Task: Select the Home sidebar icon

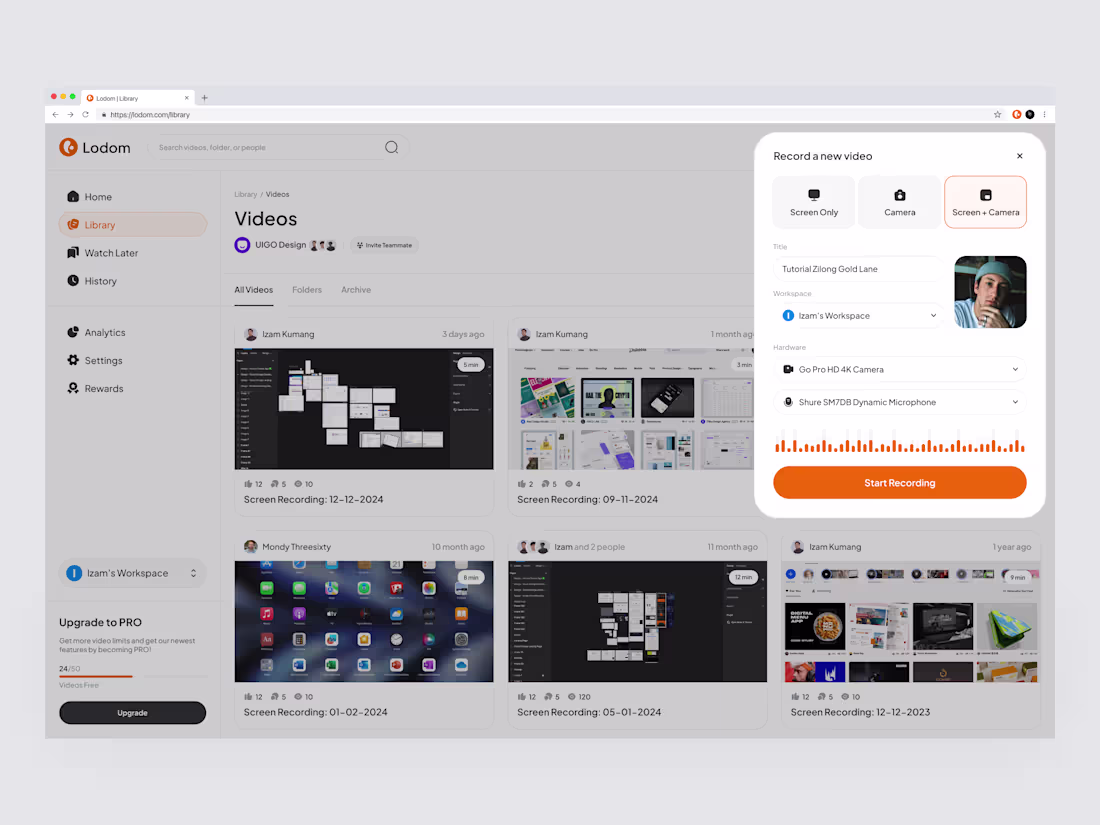Action: [x=74, y=196]
